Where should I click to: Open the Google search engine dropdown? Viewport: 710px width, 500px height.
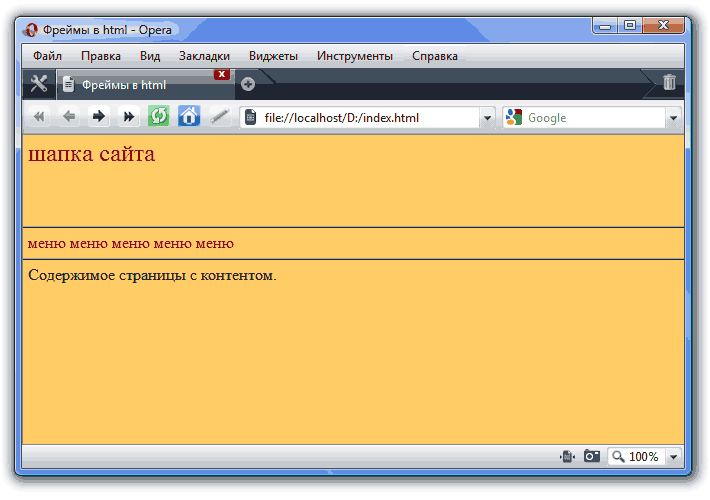click(x=514, y=118)
